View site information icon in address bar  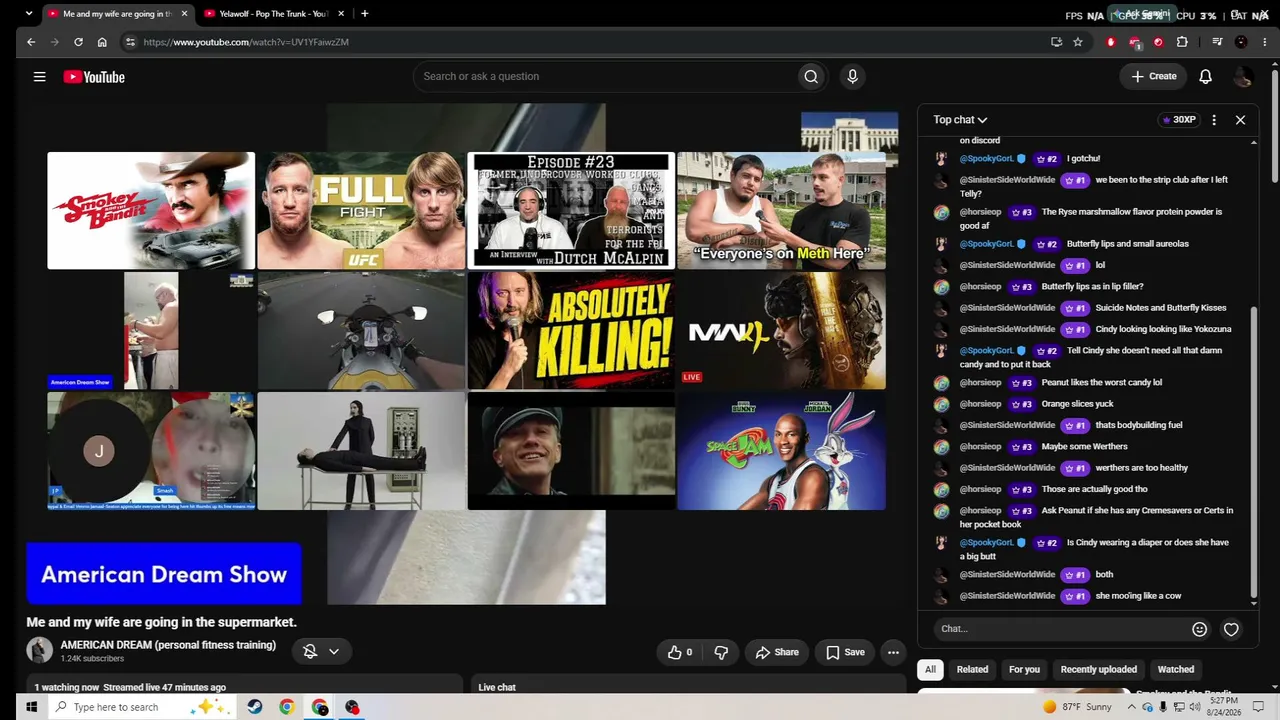[129, 42]
